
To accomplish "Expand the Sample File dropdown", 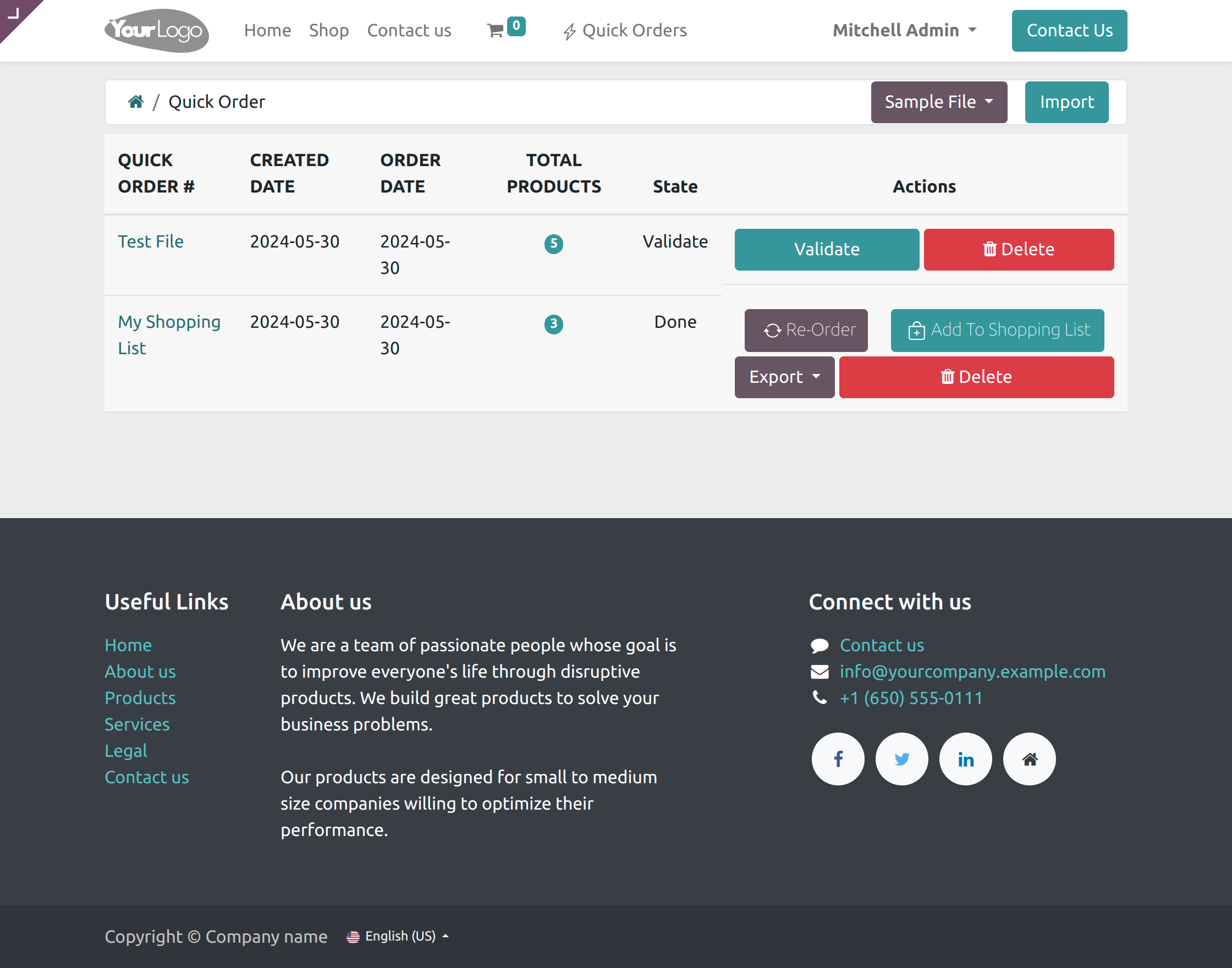I will point(938,102).
